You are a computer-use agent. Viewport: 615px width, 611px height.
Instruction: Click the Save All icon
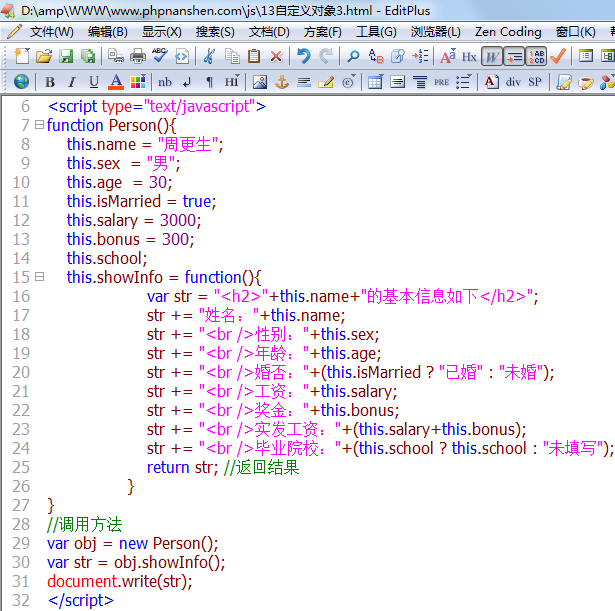click(x=88, y=56)
